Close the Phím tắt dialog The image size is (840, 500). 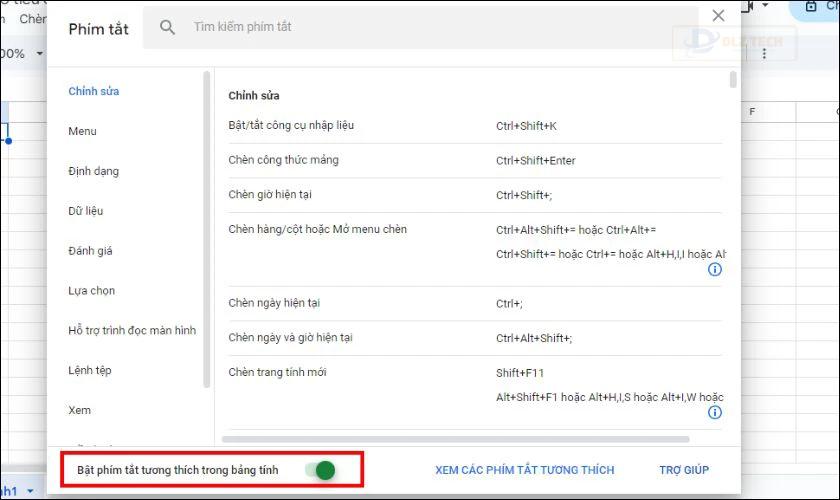[718, 16]
